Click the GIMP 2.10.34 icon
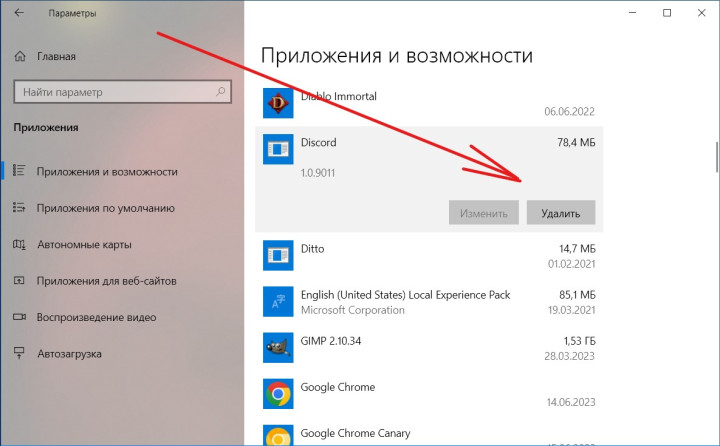The width and height of the screenshot is (720, 446). point(277,347)
